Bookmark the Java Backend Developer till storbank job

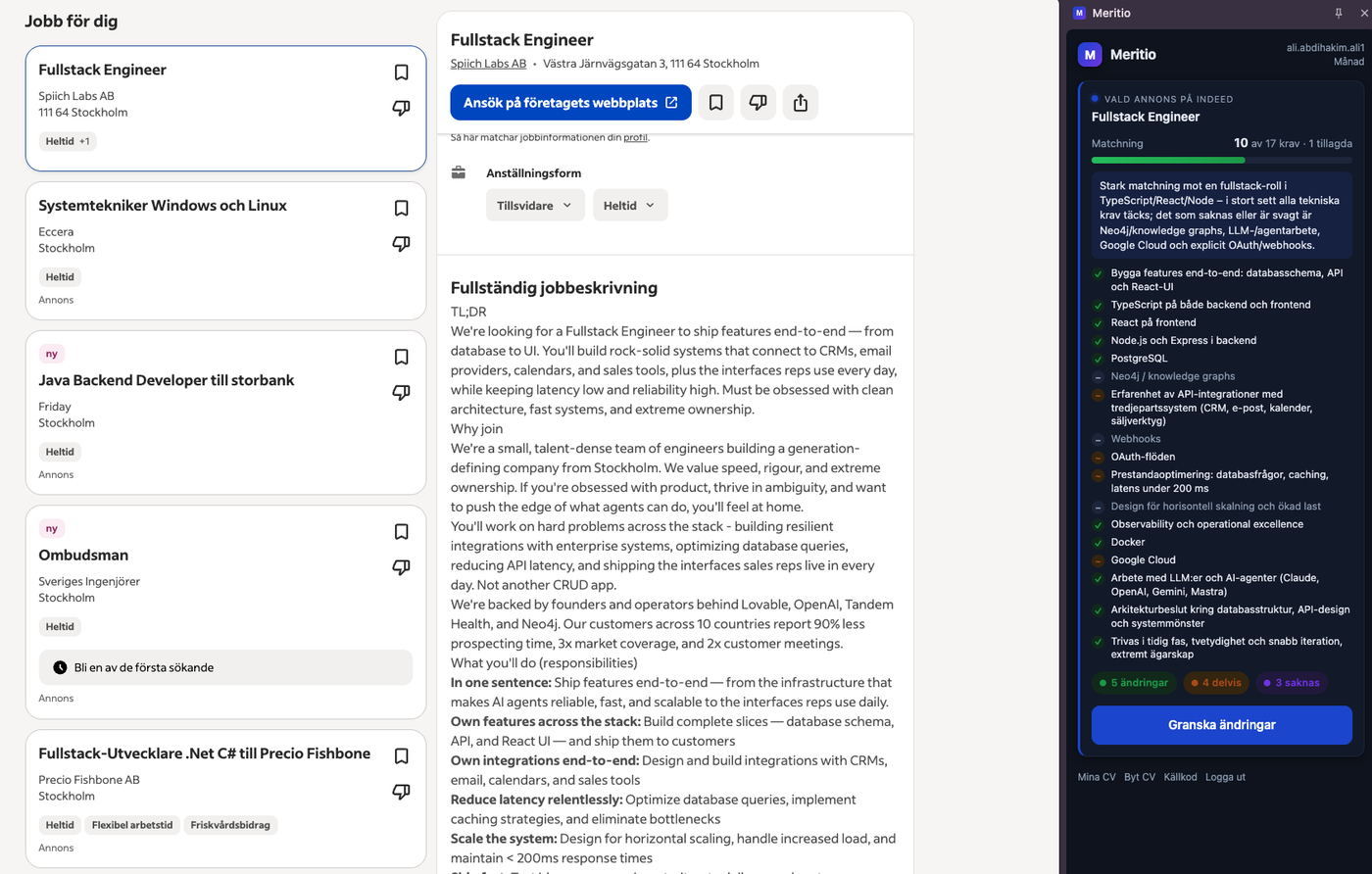coord(401,357)
